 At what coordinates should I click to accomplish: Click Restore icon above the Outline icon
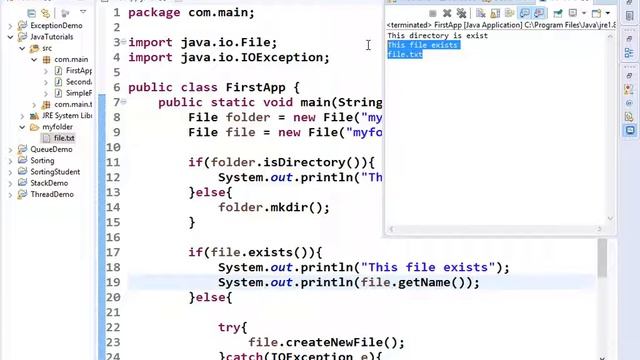[x=629, y=39]
